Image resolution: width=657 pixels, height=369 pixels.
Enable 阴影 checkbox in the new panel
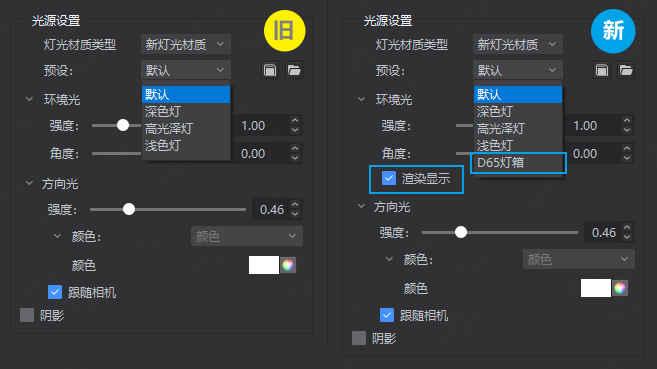coord(359,338)
